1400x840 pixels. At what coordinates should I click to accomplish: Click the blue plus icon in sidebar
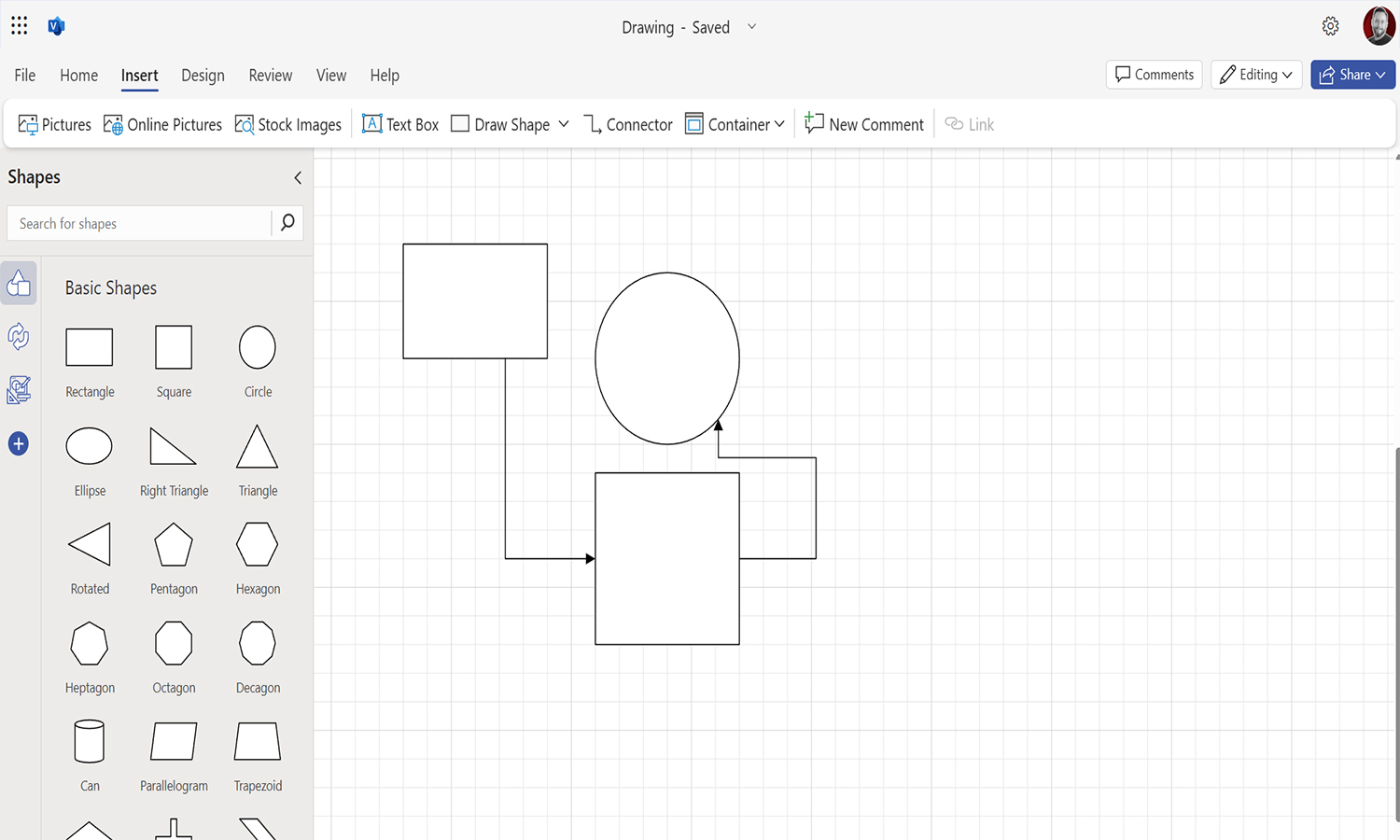coord(19,443)
